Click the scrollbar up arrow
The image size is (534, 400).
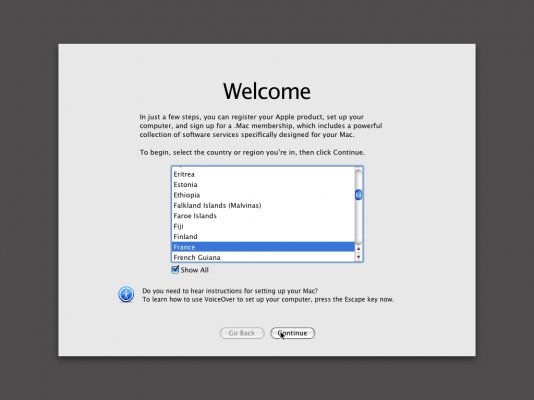click(x=358, y=249)
